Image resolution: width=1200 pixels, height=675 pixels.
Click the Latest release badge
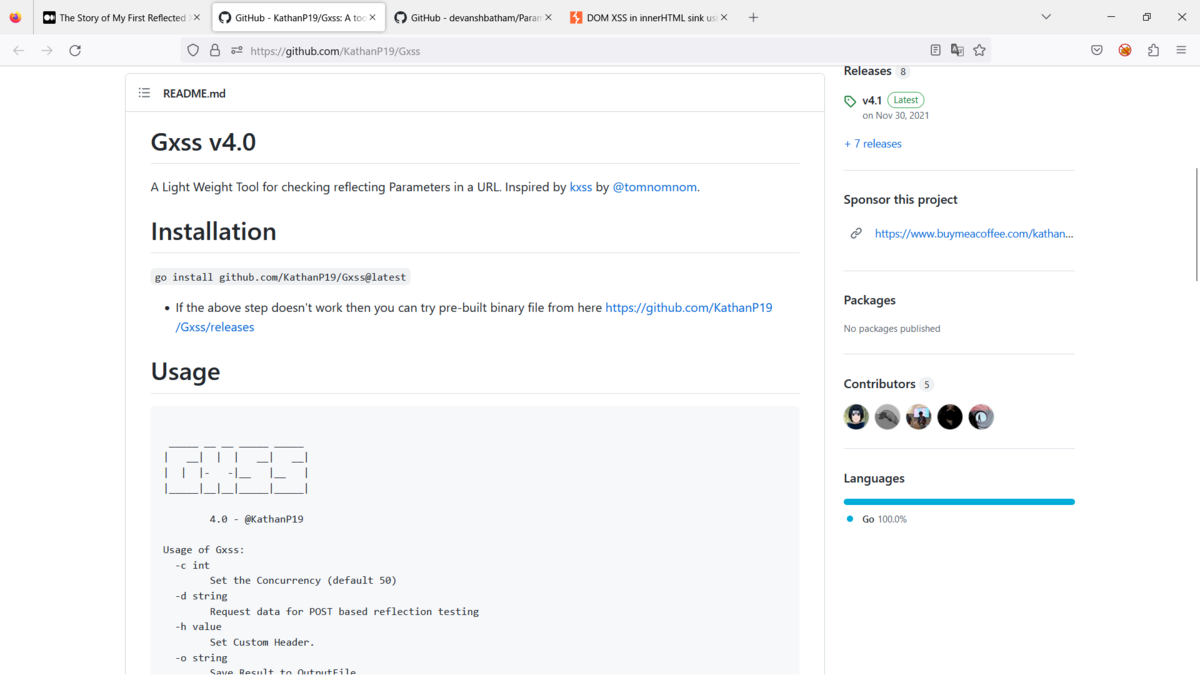906,100
